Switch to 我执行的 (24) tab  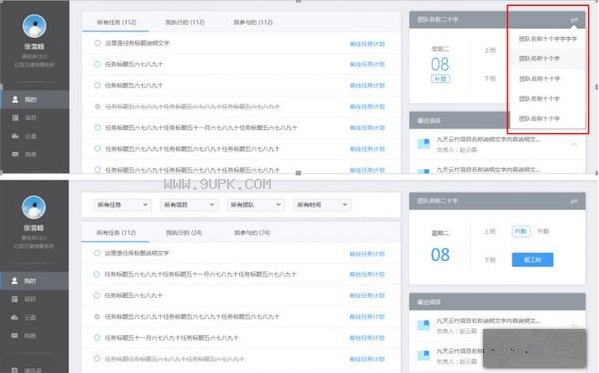184,233
